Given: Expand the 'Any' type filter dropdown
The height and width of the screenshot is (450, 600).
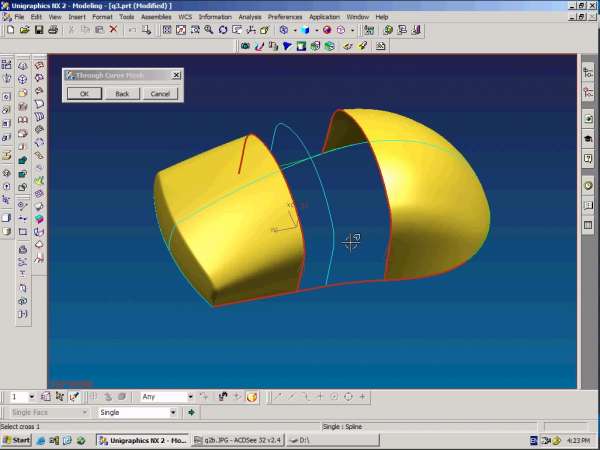Looking at the screenshot, I should click(x=190, y=397).
